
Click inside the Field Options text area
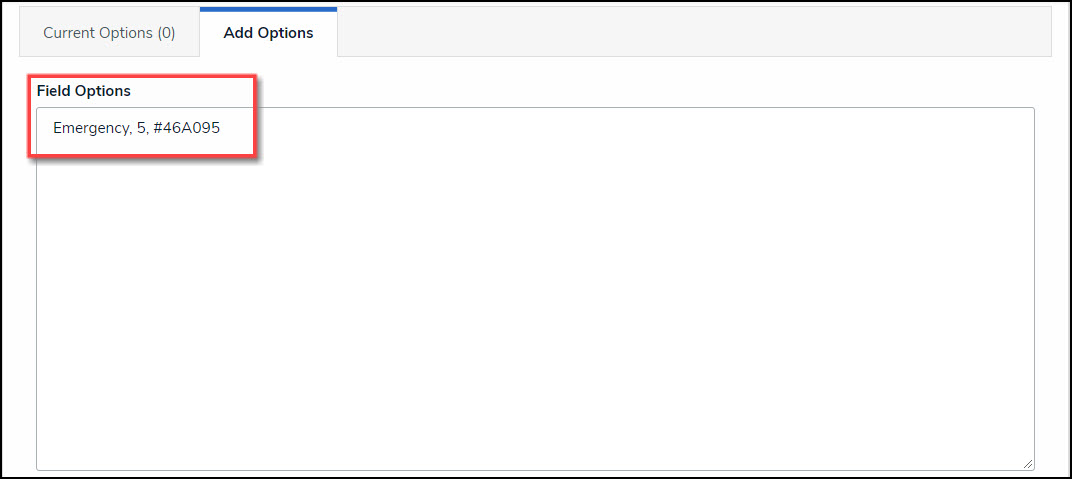tap(535, 288)
